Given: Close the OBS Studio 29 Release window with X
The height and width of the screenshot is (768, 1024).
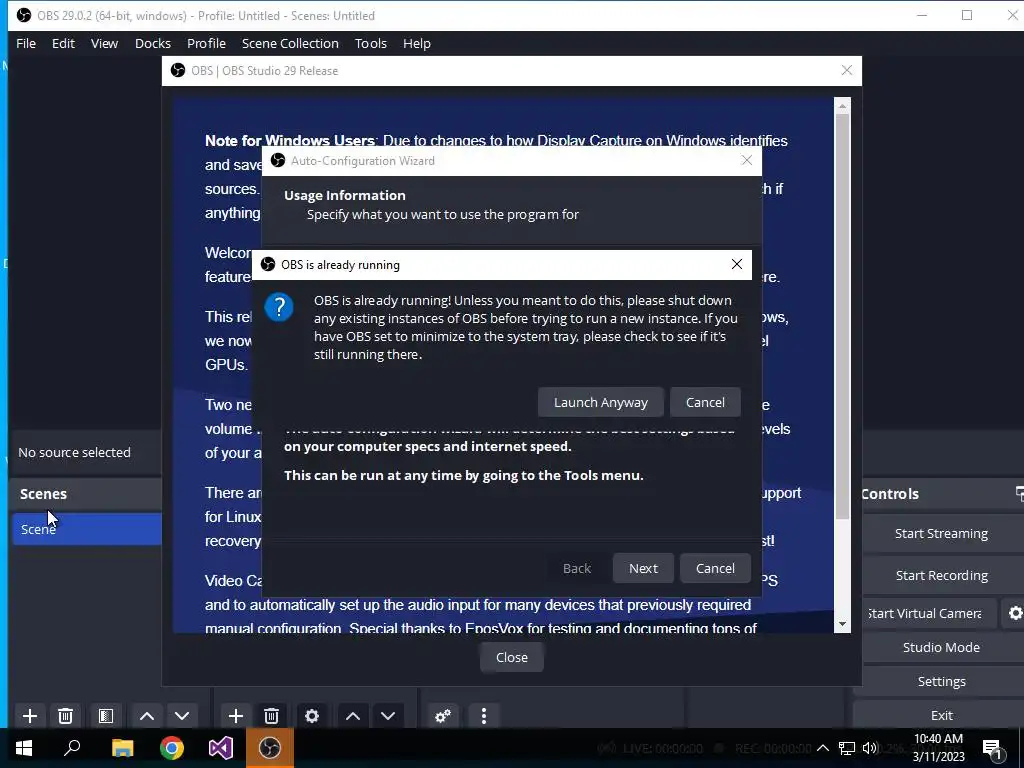Looking at the screenshot, I should coord(846,71).
